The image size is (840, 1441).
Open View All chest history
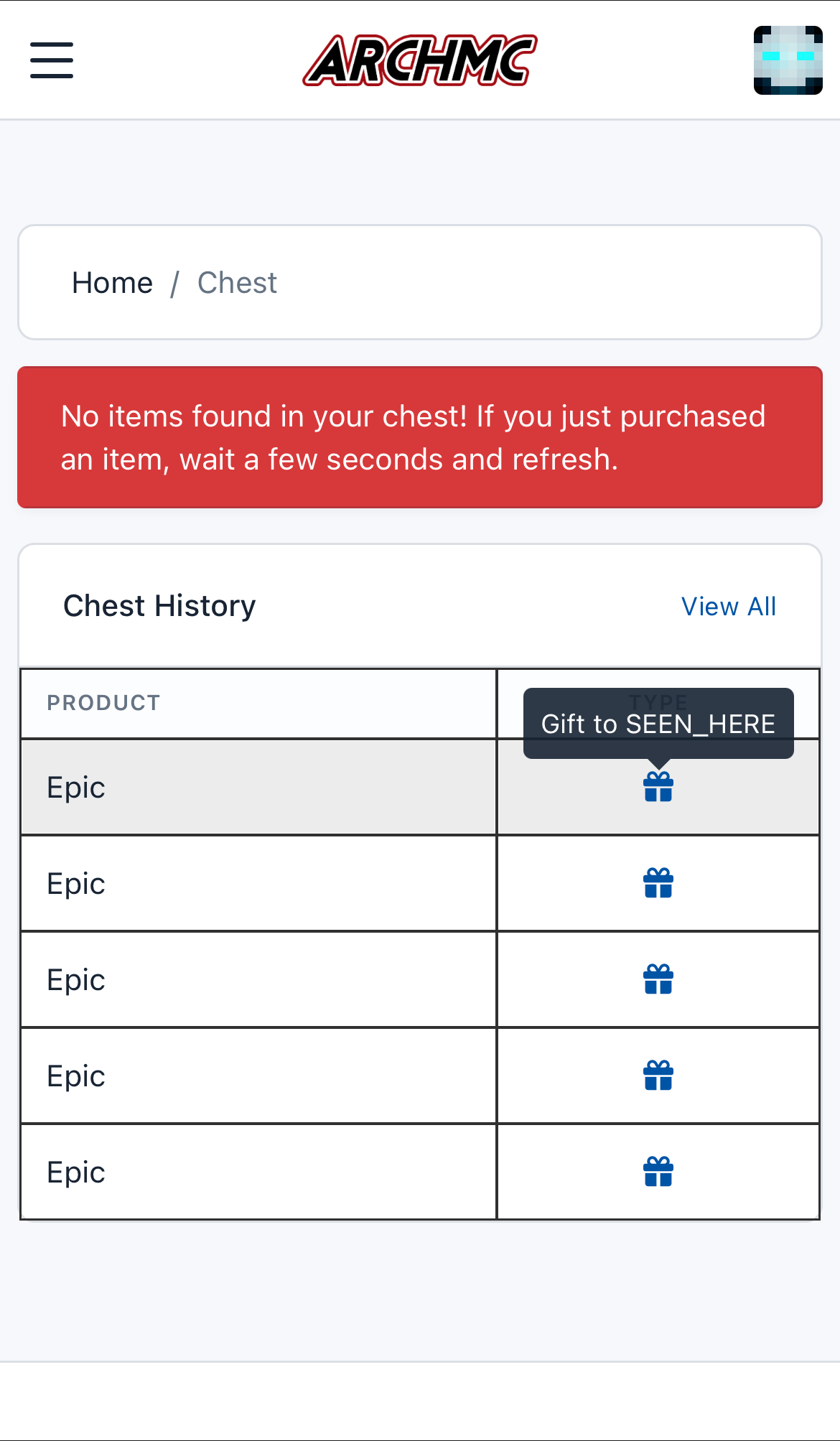(x=729, y=607)
